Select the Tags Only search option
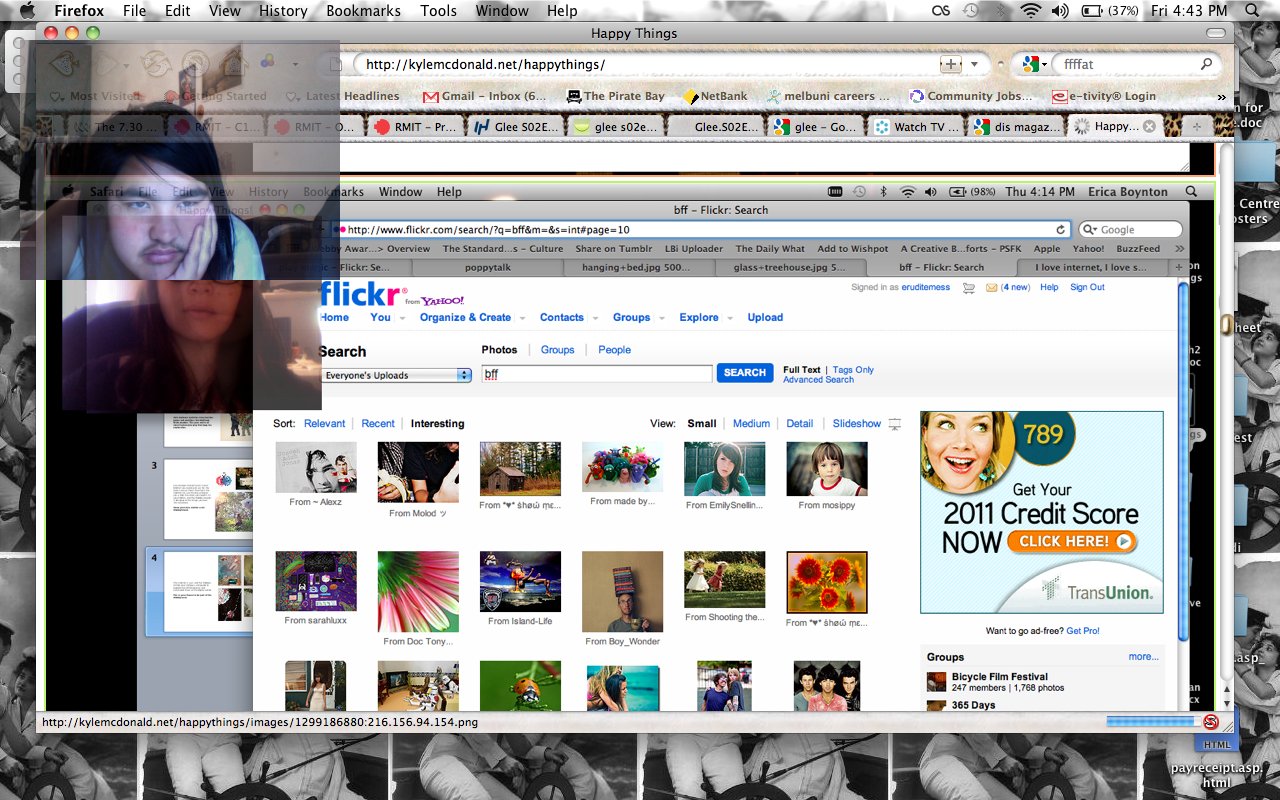This screenshot has height=800, width=1280. tap(853, 370)
